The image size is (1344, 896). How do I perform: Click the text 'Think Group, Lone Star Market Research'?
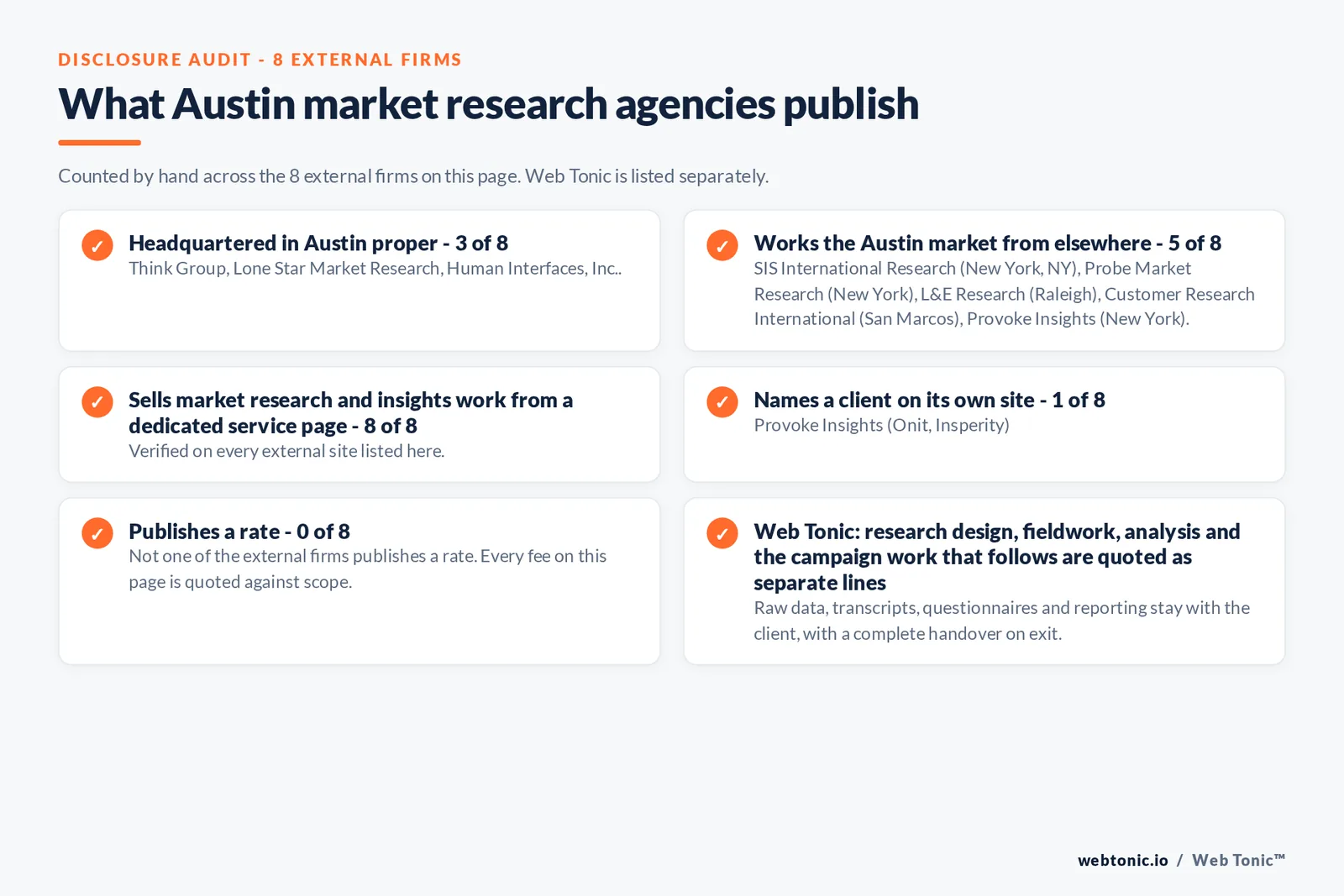pyautogui.click(x=375, y=269)
